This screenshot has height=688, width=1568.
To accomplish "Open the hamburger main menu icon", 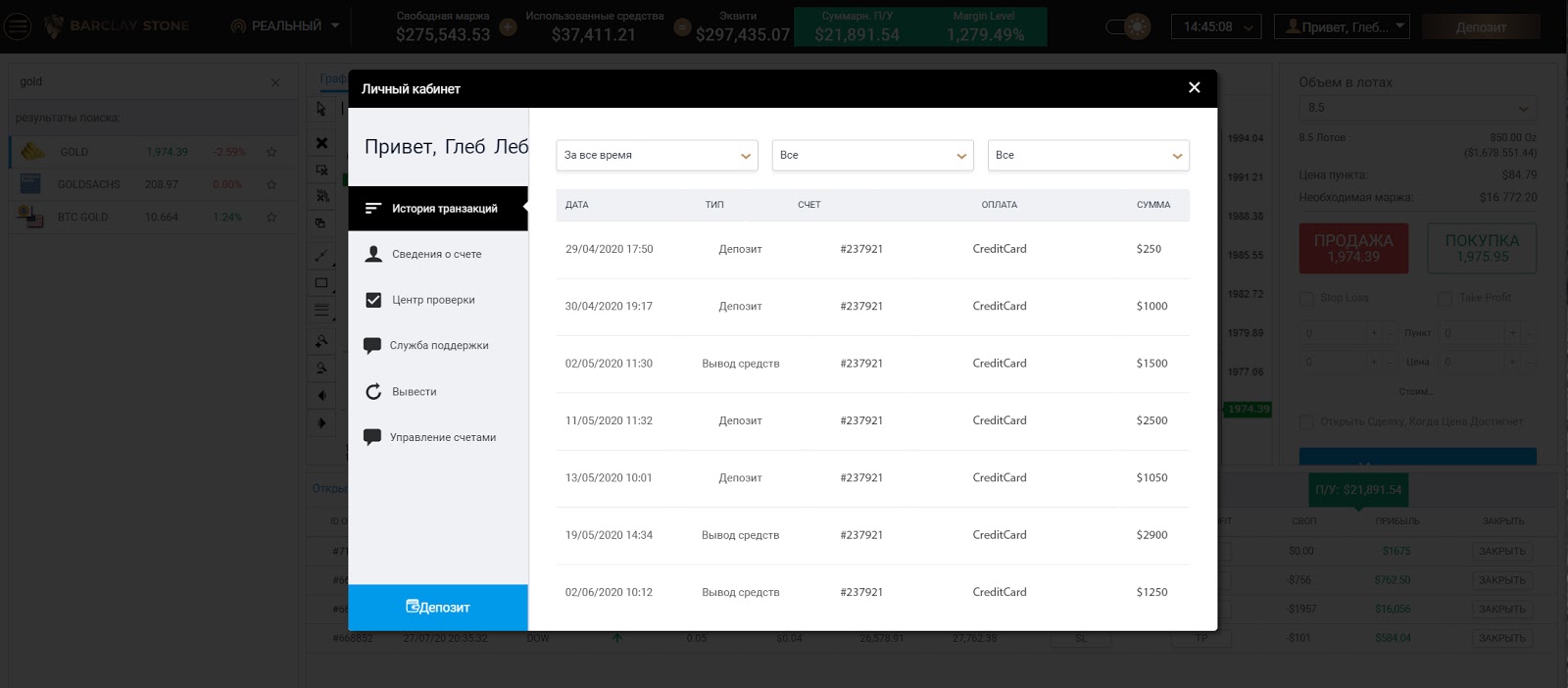I will coord(17,26).
